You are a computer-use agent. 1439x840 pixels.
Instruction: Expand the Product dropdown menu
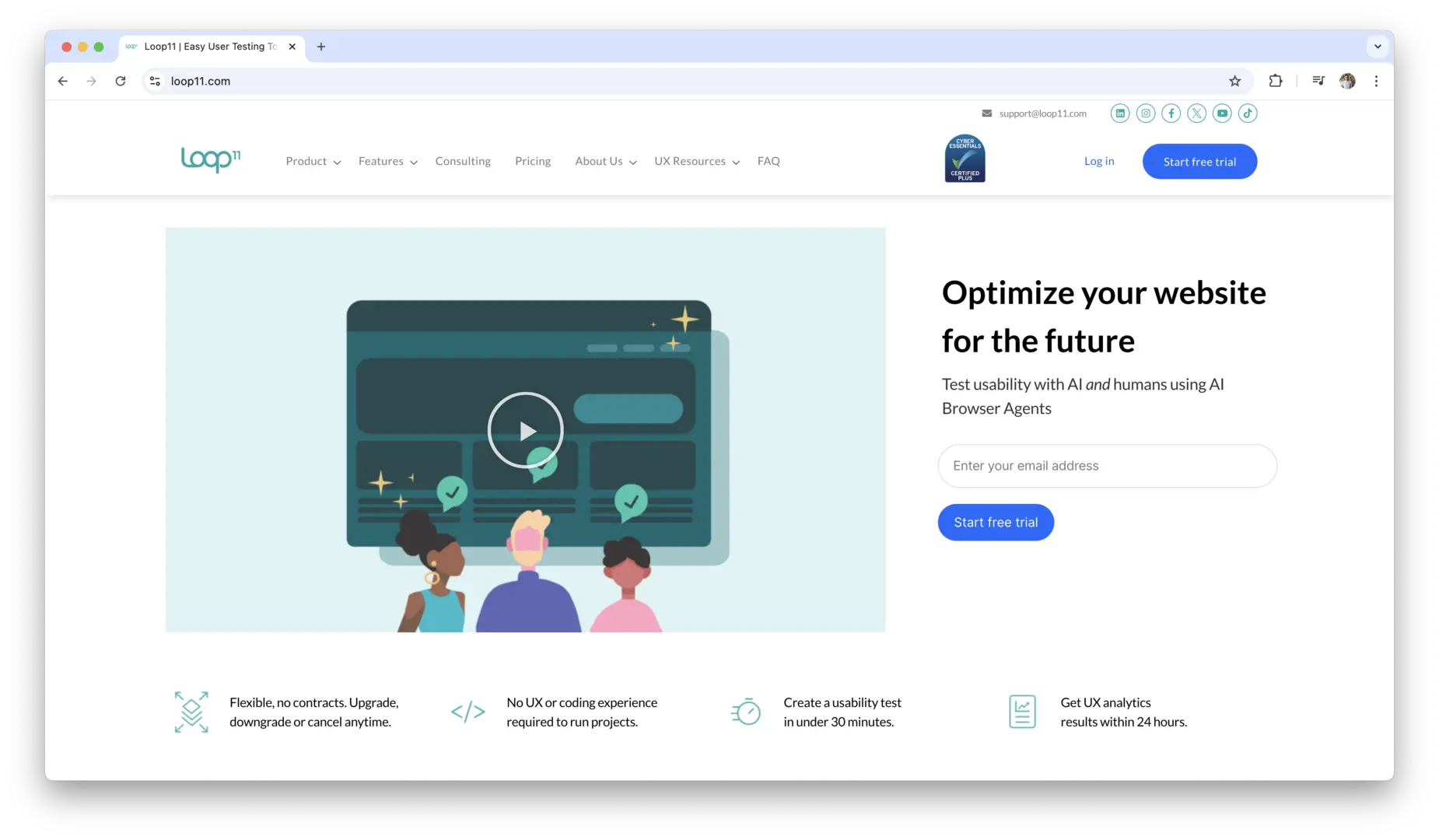pos(313,161)
